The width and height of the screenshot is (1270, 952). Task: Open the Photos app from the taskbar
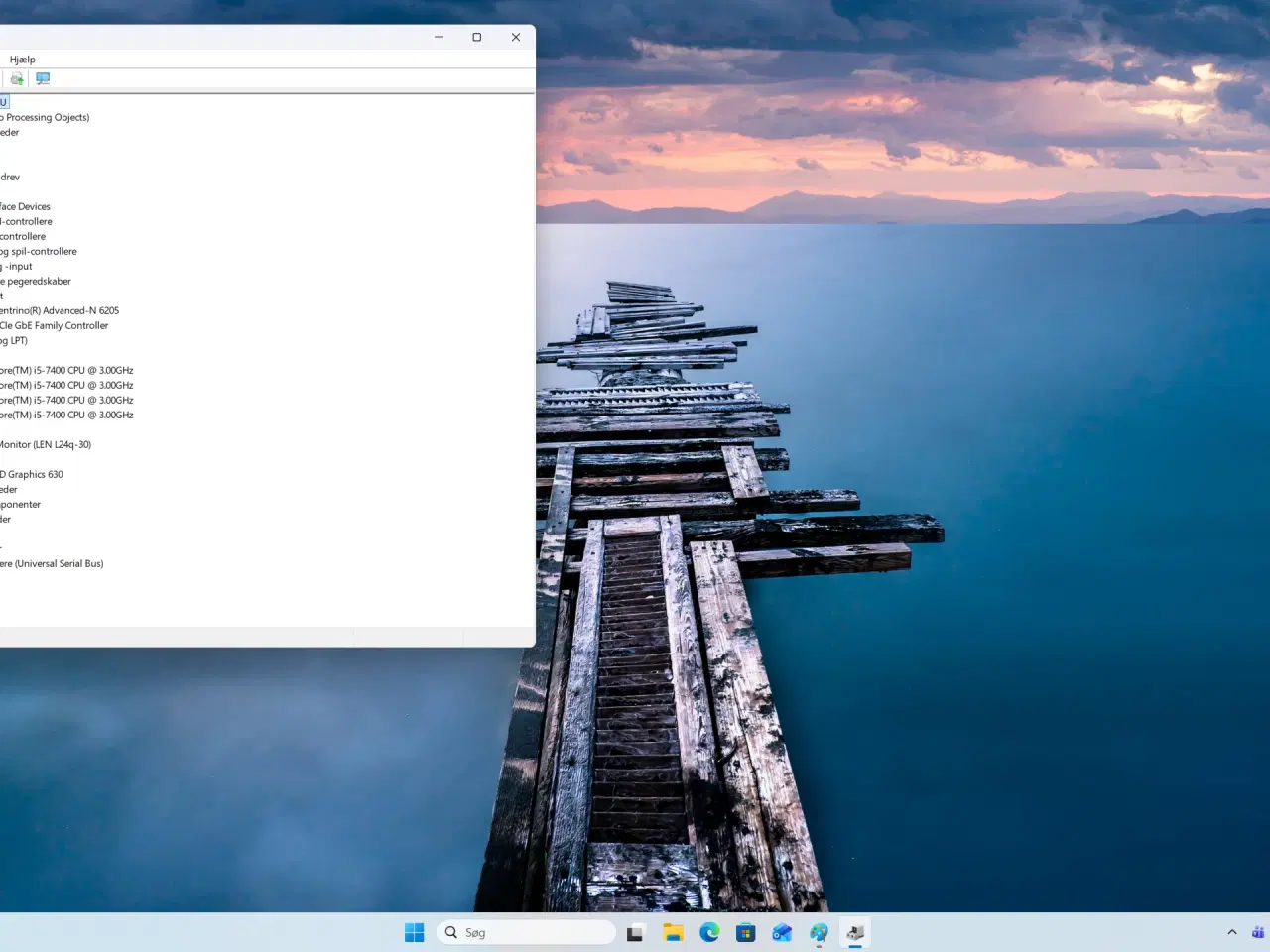[x=782, y=932]
